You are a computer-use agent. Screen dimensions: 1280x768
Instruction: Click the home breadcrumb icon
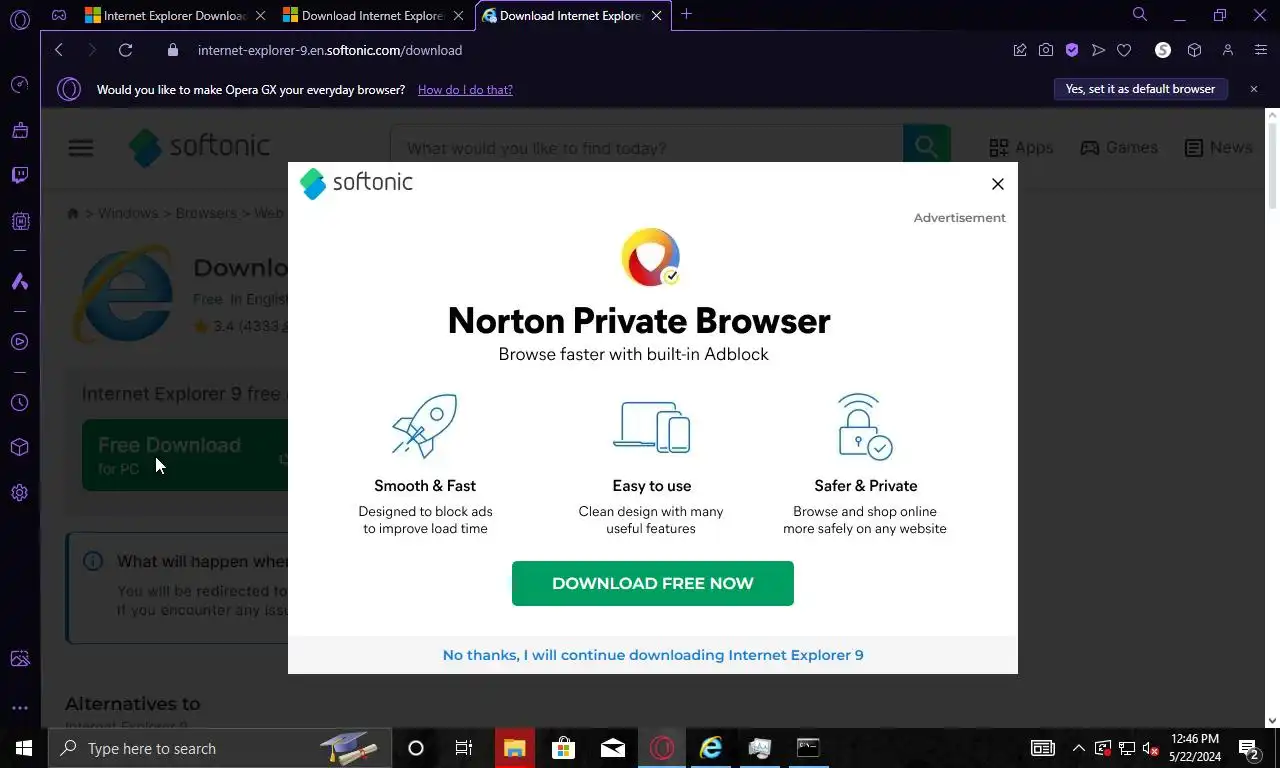tap(73, 213)
